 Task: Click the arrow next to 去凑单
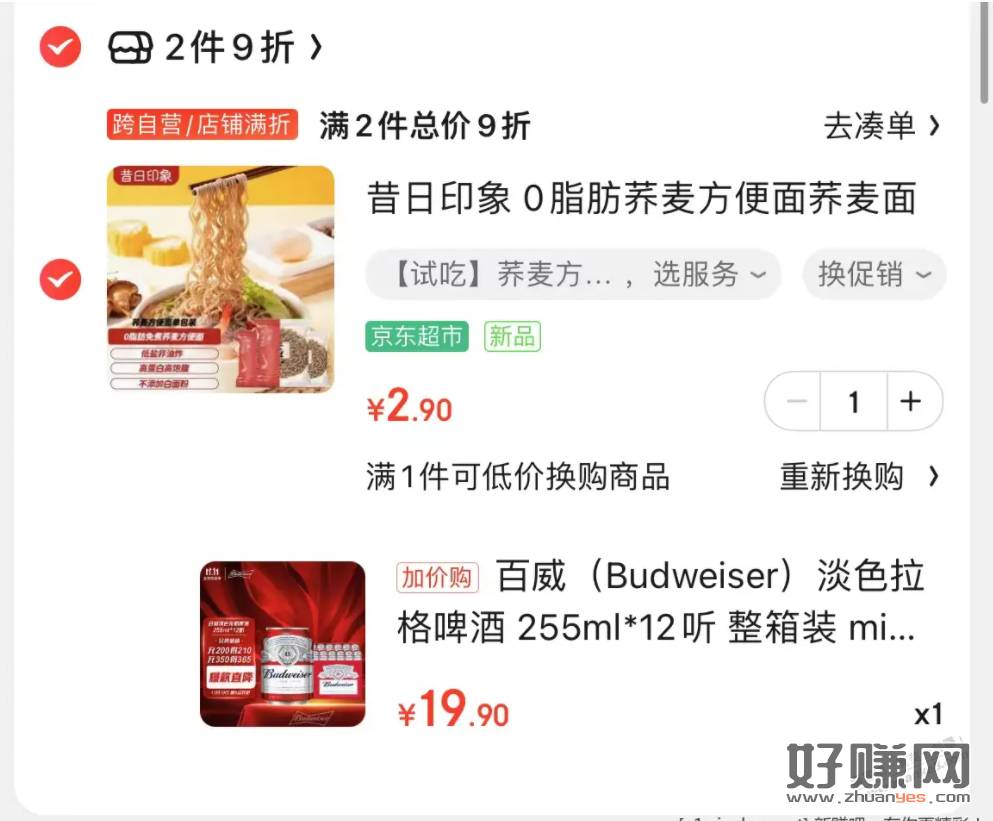coord(934,125)
